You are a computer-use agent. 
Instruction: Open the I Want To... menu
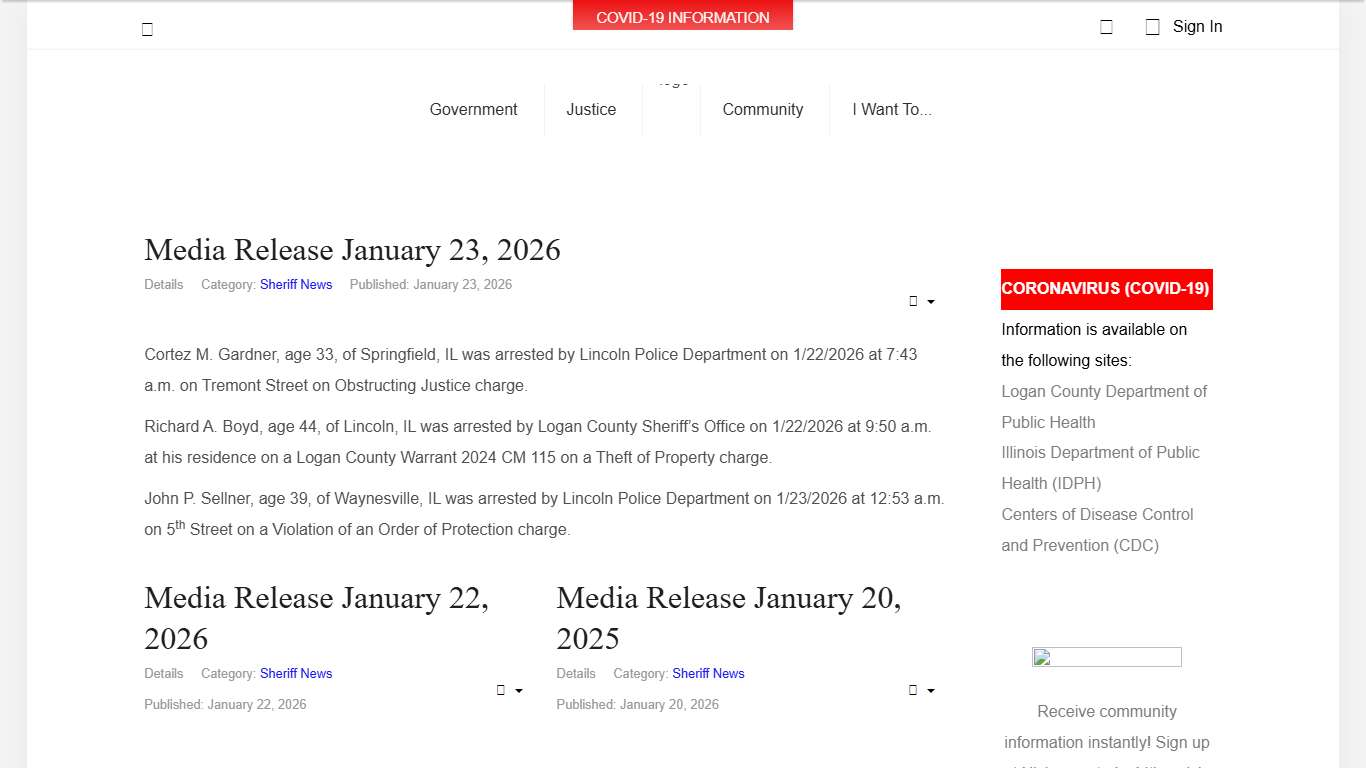click(x=891, y=109)
